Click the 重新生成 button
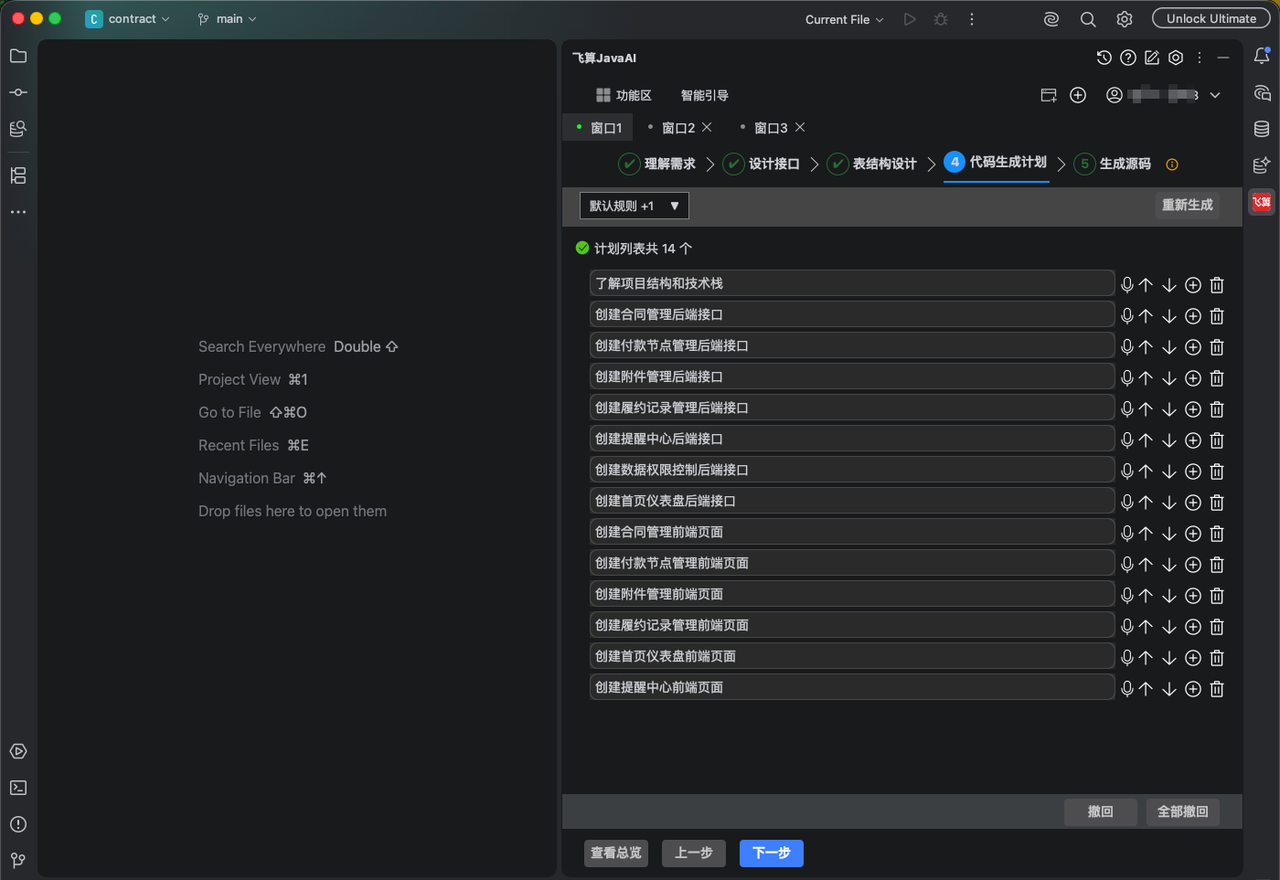 (1187, 205)
